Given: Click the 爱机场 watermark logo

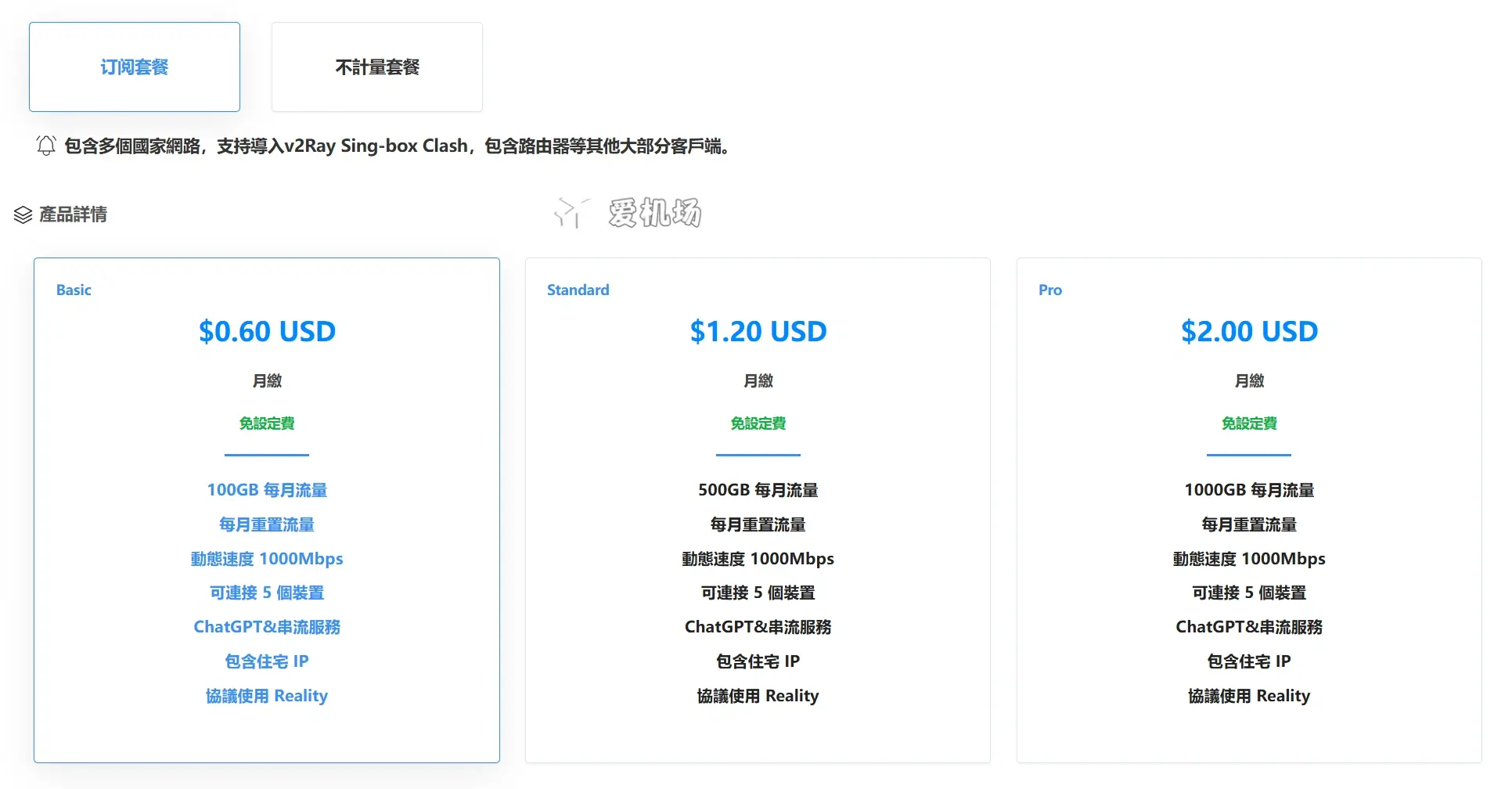Looking at the screenshot, I should point(628,213).
